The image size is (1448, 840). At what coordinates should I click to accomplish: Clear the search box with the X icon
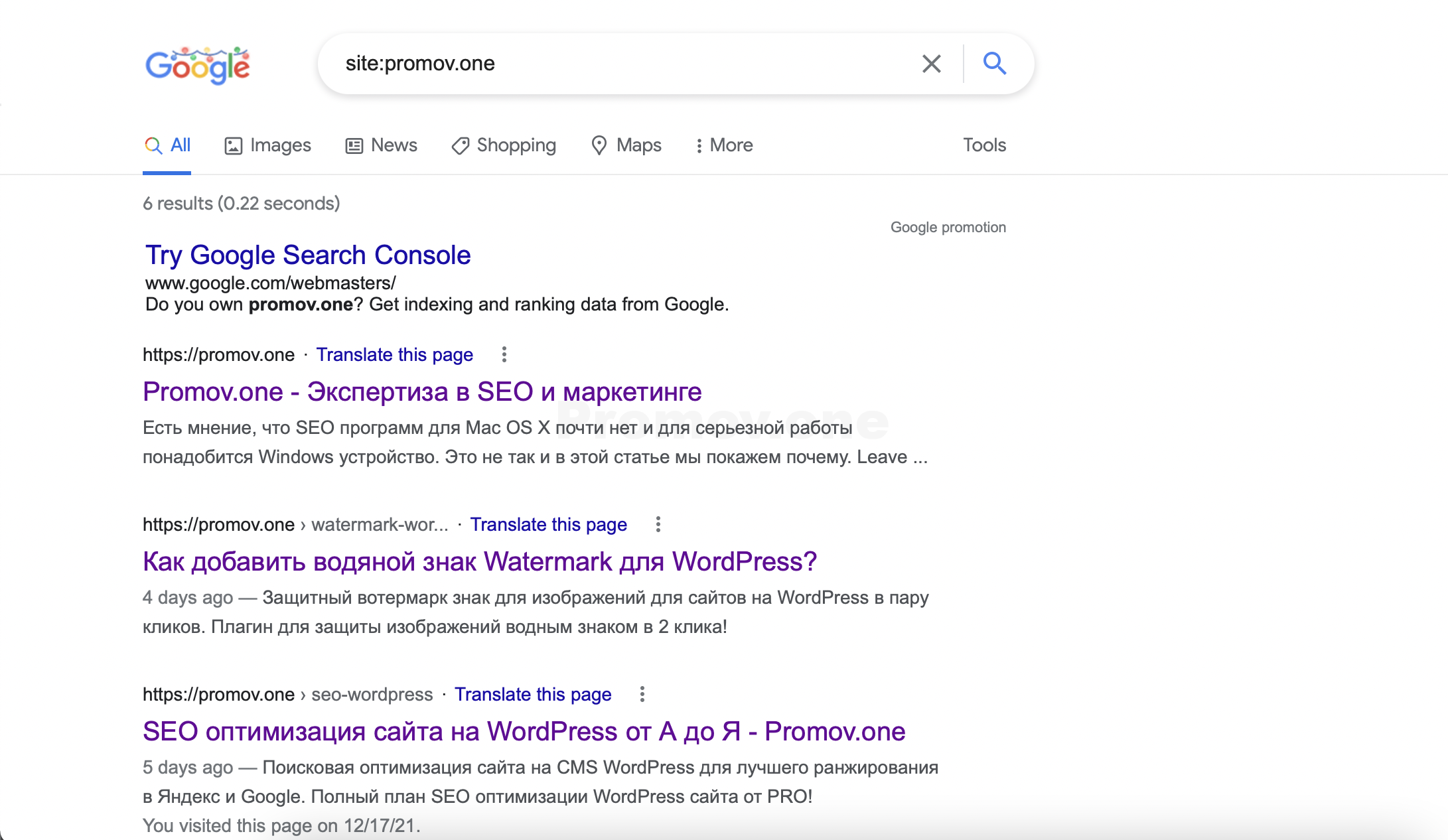pos(931,64)
